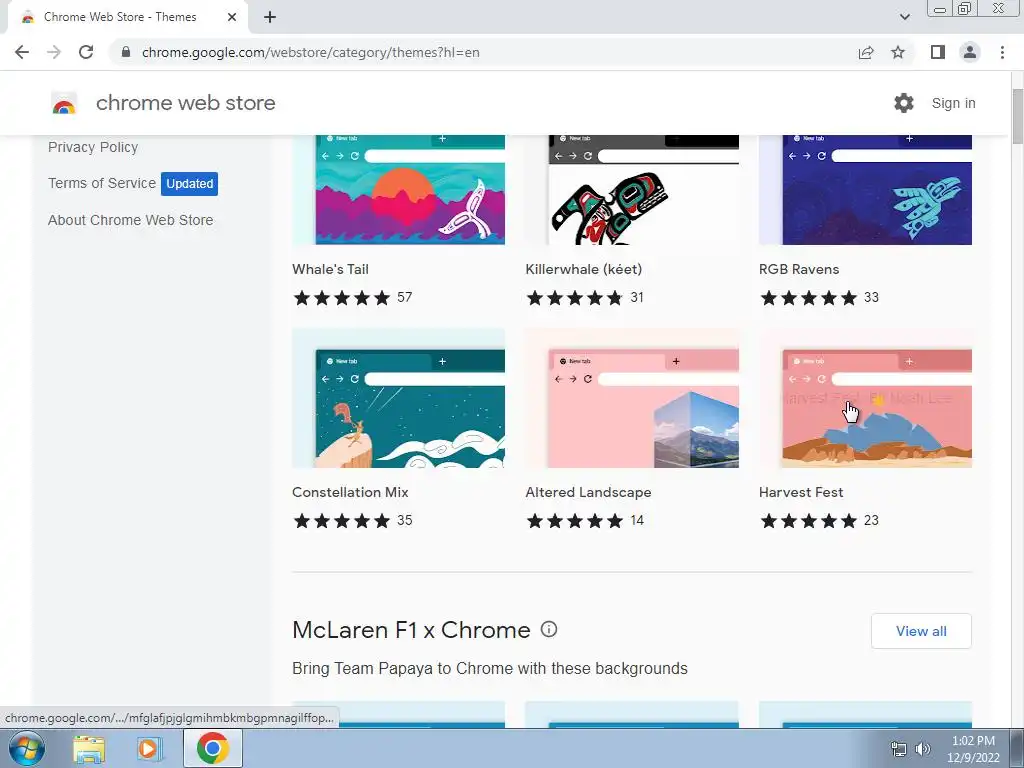Click the RGB Ravens rating count 33

(871, 297)
